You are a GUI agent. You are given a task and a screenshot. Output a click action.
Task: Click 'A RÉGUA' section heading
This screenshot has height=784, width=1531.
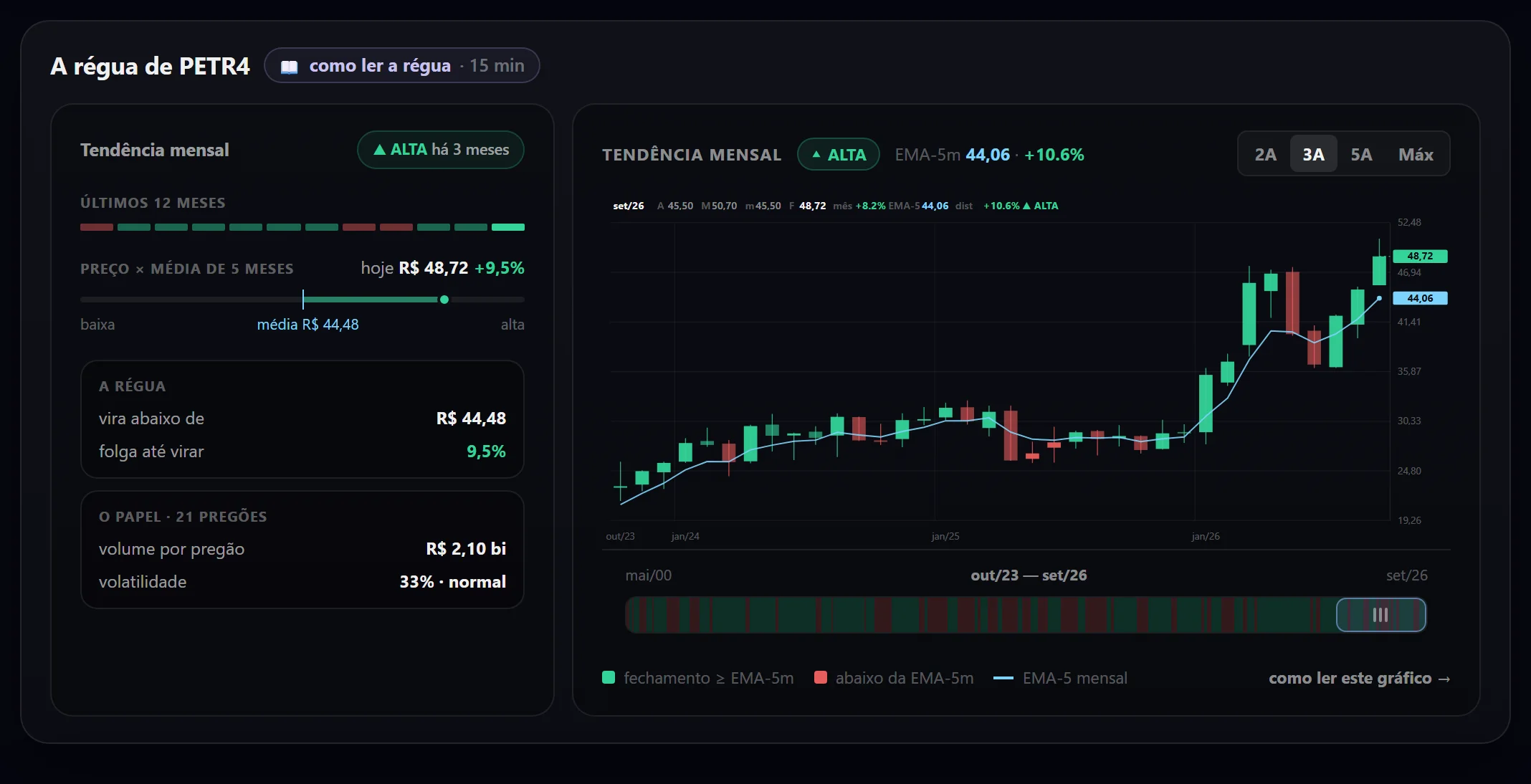[132, 386]
